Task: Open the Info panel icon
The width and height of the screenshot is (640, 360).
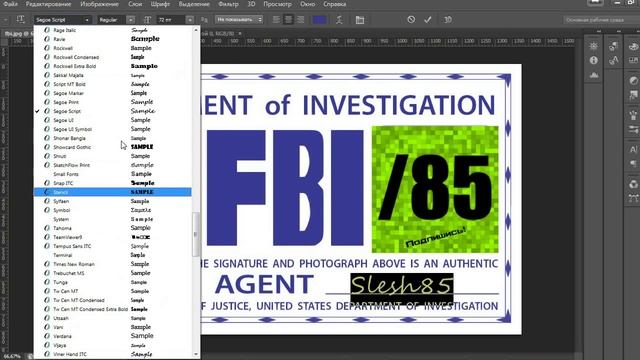Action: (x=593, y=60)
